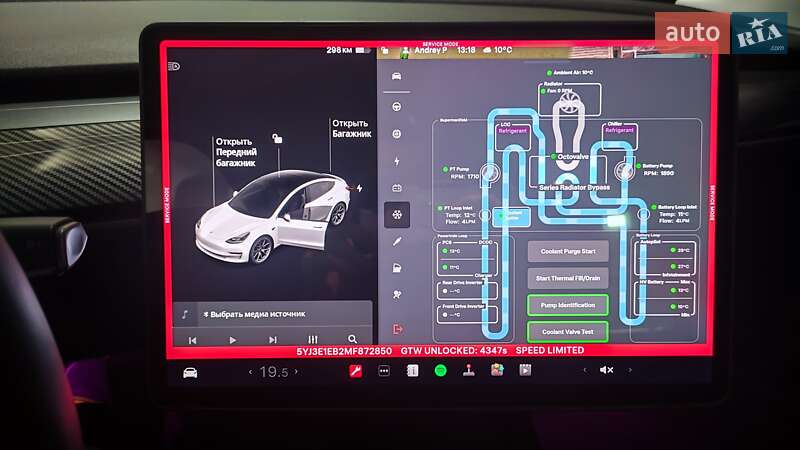Click Start Thermal Fill/Drain button
Viewport: 800px width, 450px height.
point(568,279)
